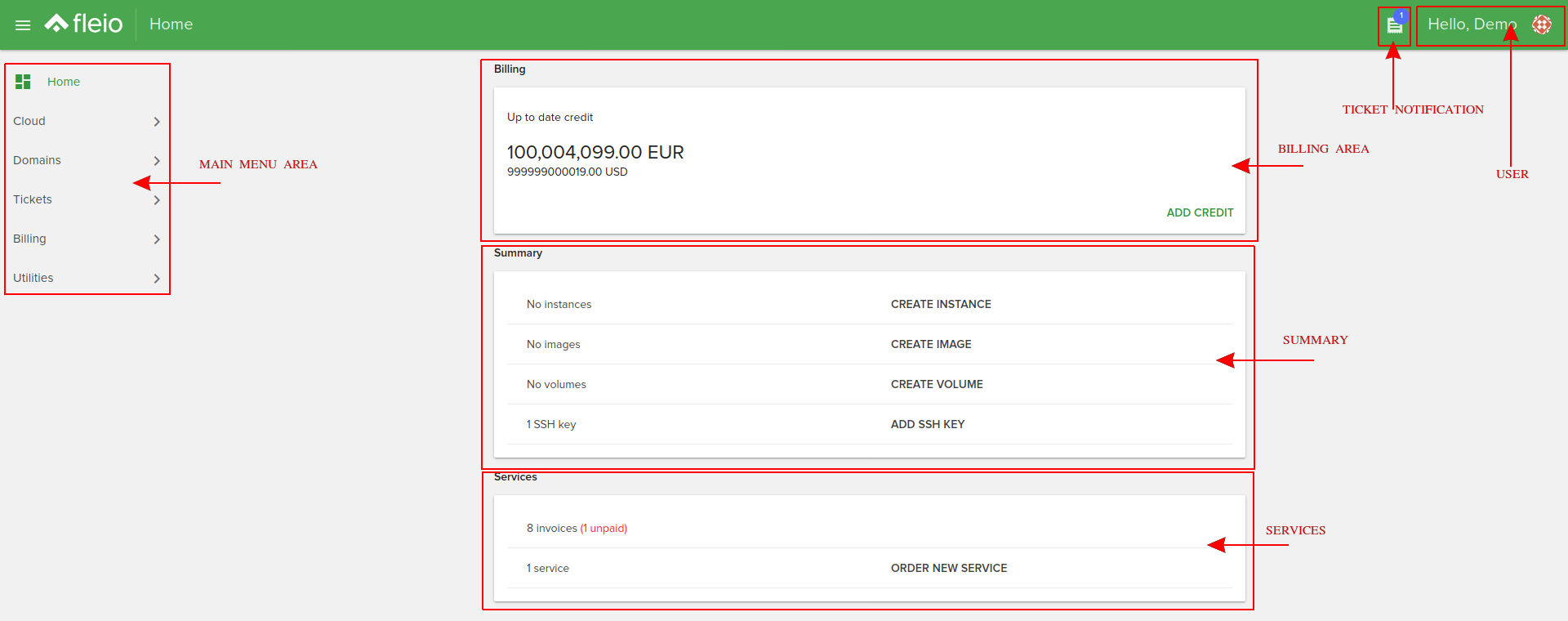Image resolution: width=1568 pixels, height=621 pixels.
Task: Click the CREATE VOLUME button
Action: point(937,384)
